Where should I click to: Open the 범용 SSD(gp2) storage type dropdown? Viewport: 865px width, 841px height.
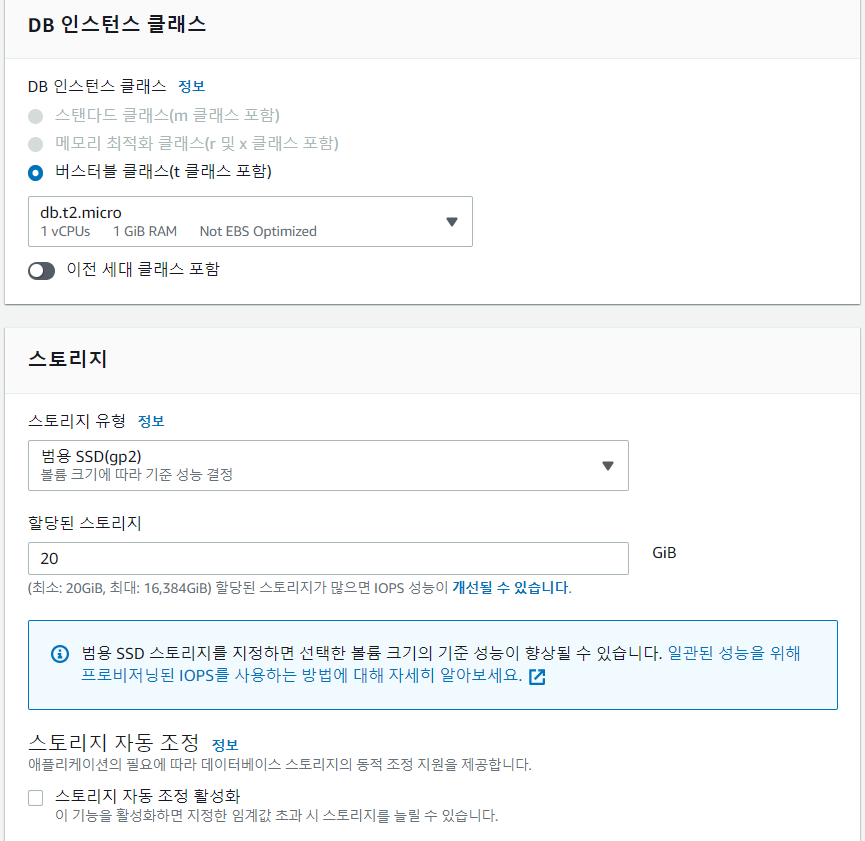328,465
